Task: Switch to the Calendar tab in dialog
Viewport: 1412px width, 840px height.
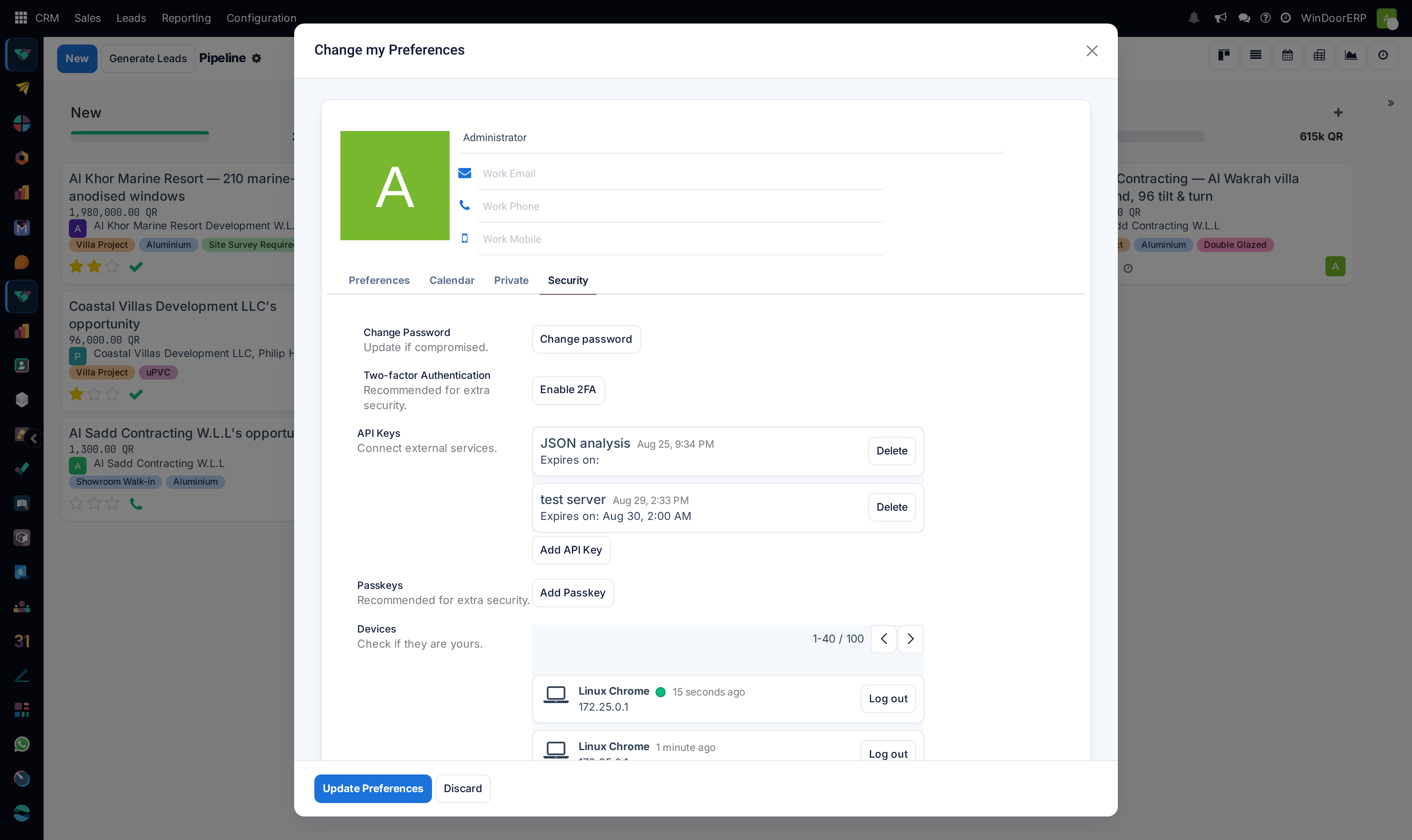Action: [451, 280]
